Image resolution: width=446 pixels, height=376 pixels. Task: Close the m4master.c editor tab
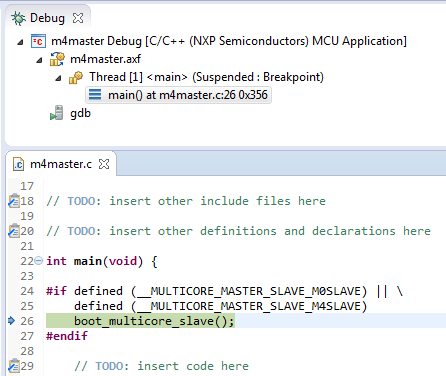104,164
